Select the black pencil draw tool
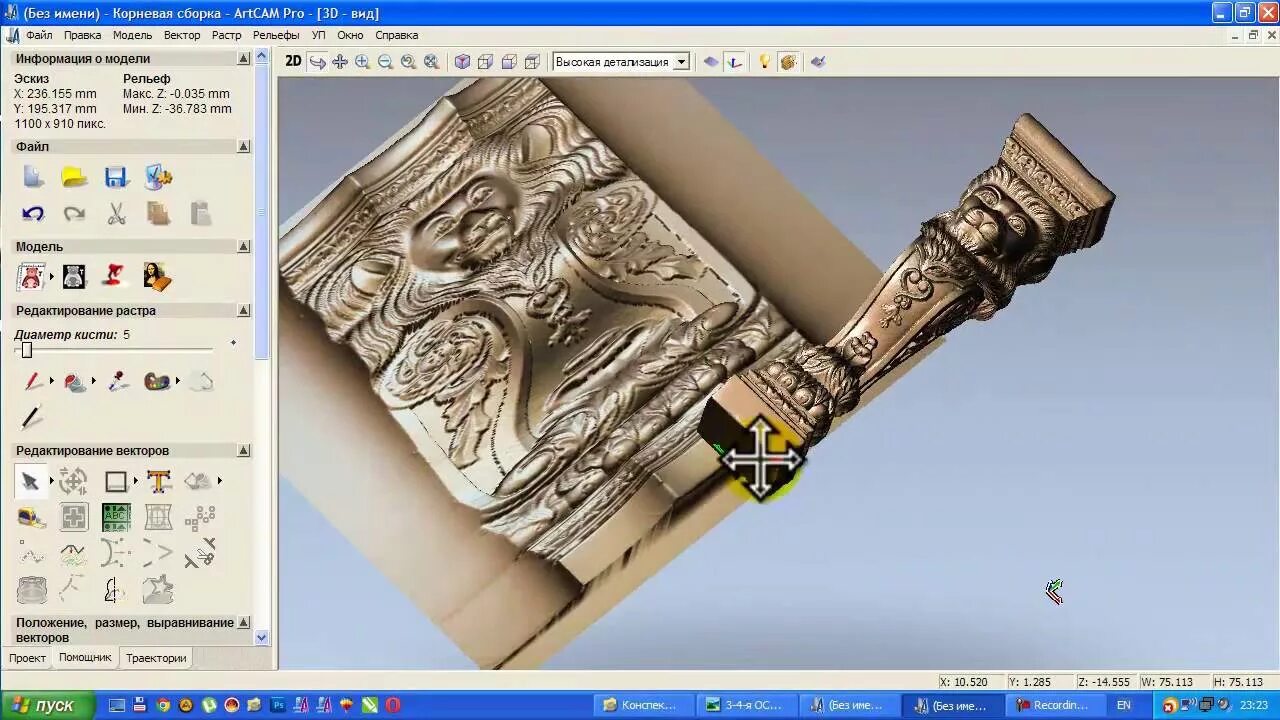This screenshot has height=720, width=1280. click(32, 417)
